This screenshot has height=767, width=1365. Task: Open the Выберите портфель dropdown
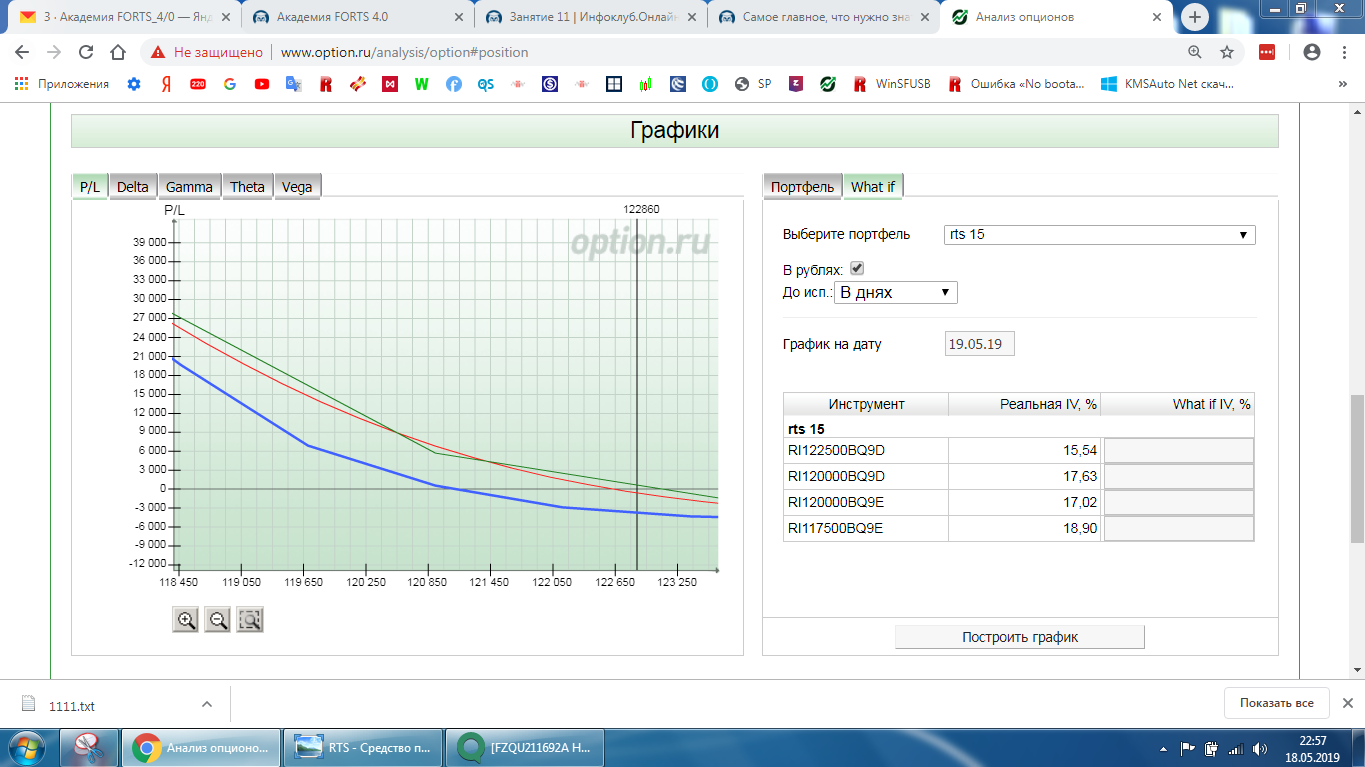click(x=1100, y=235)
